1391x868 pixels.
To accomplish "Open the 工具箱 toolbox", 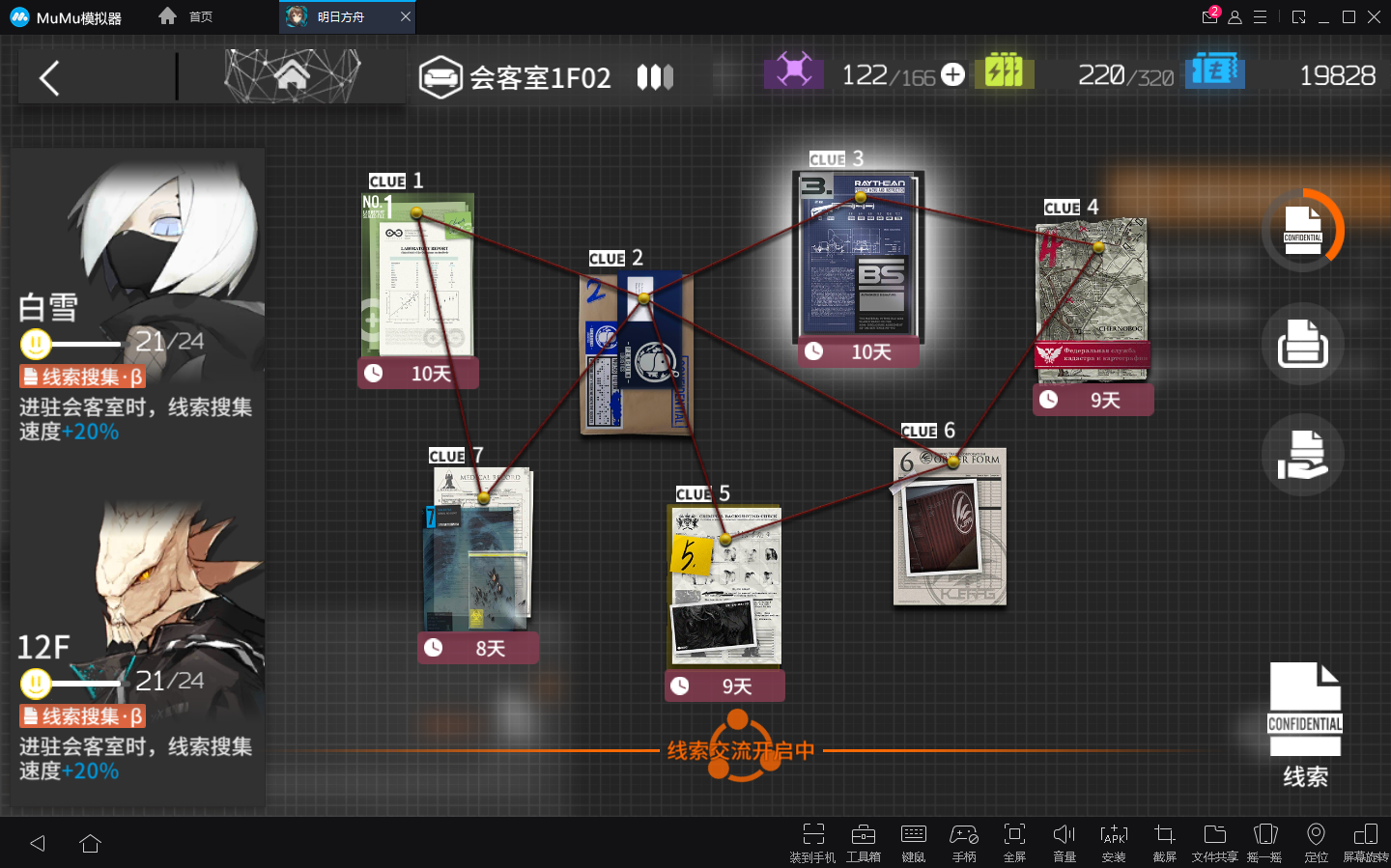I will (864, 843).
